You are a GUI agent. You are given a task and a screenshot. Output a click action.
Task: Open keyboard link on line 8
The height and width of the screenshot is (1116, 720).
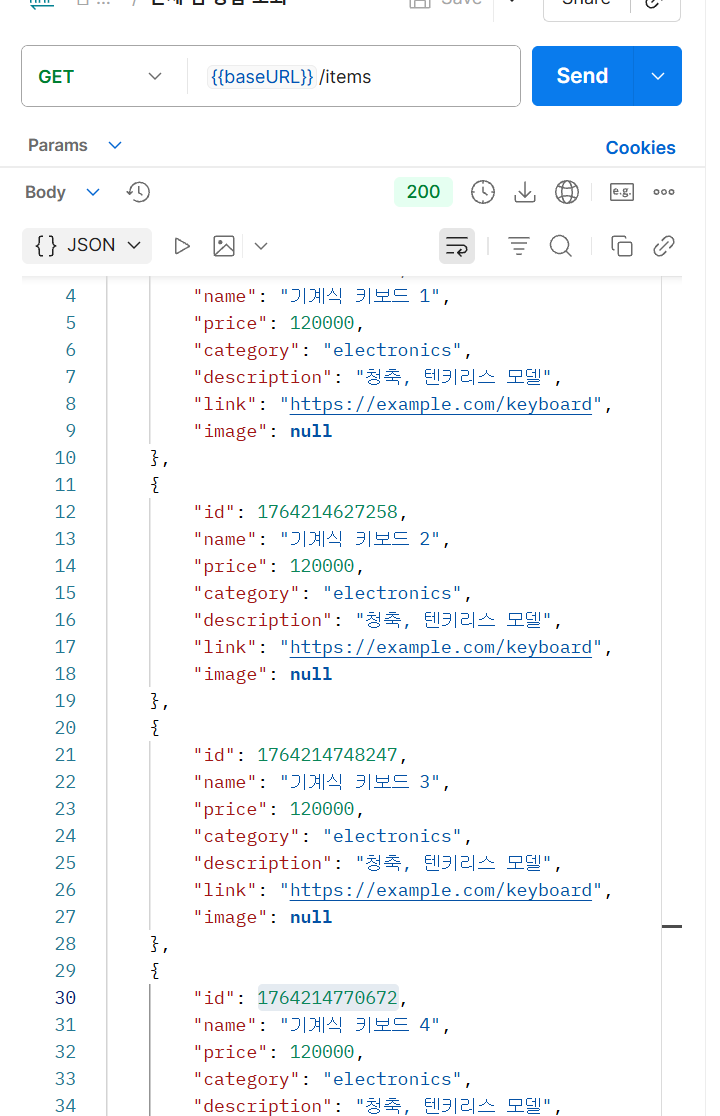coord(440,404)
